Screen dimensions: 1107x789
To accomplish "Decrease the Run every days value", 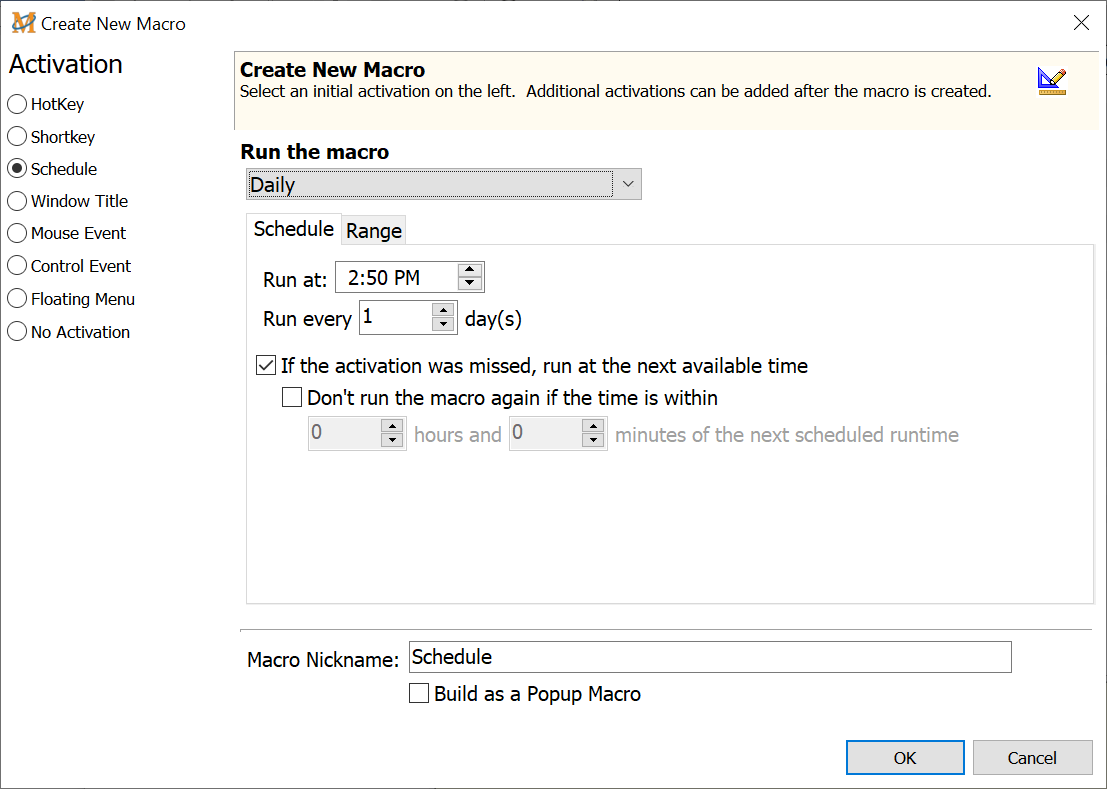I will point(444,325).
